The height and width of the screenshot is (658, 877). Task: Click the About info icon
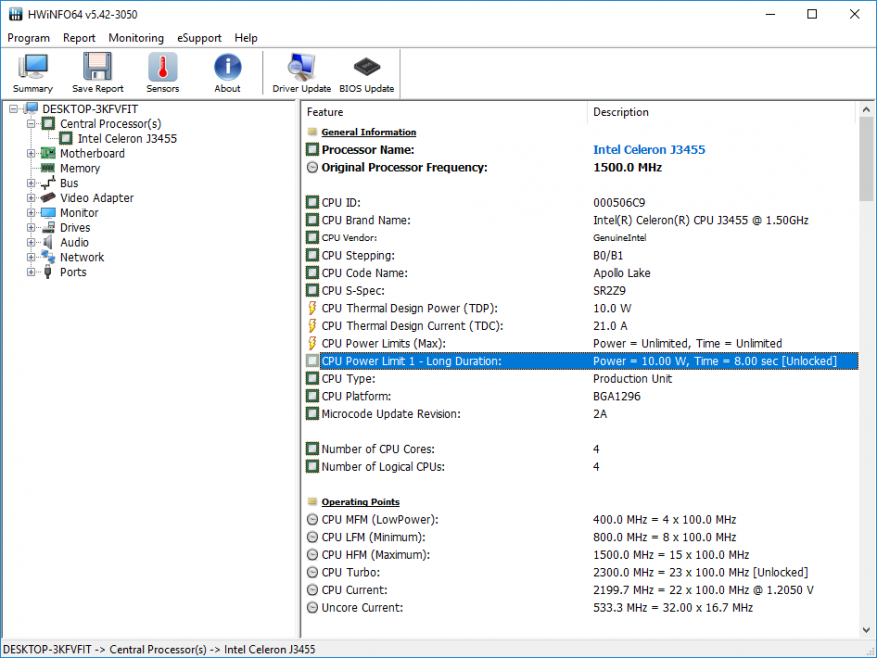coord(227,68)
